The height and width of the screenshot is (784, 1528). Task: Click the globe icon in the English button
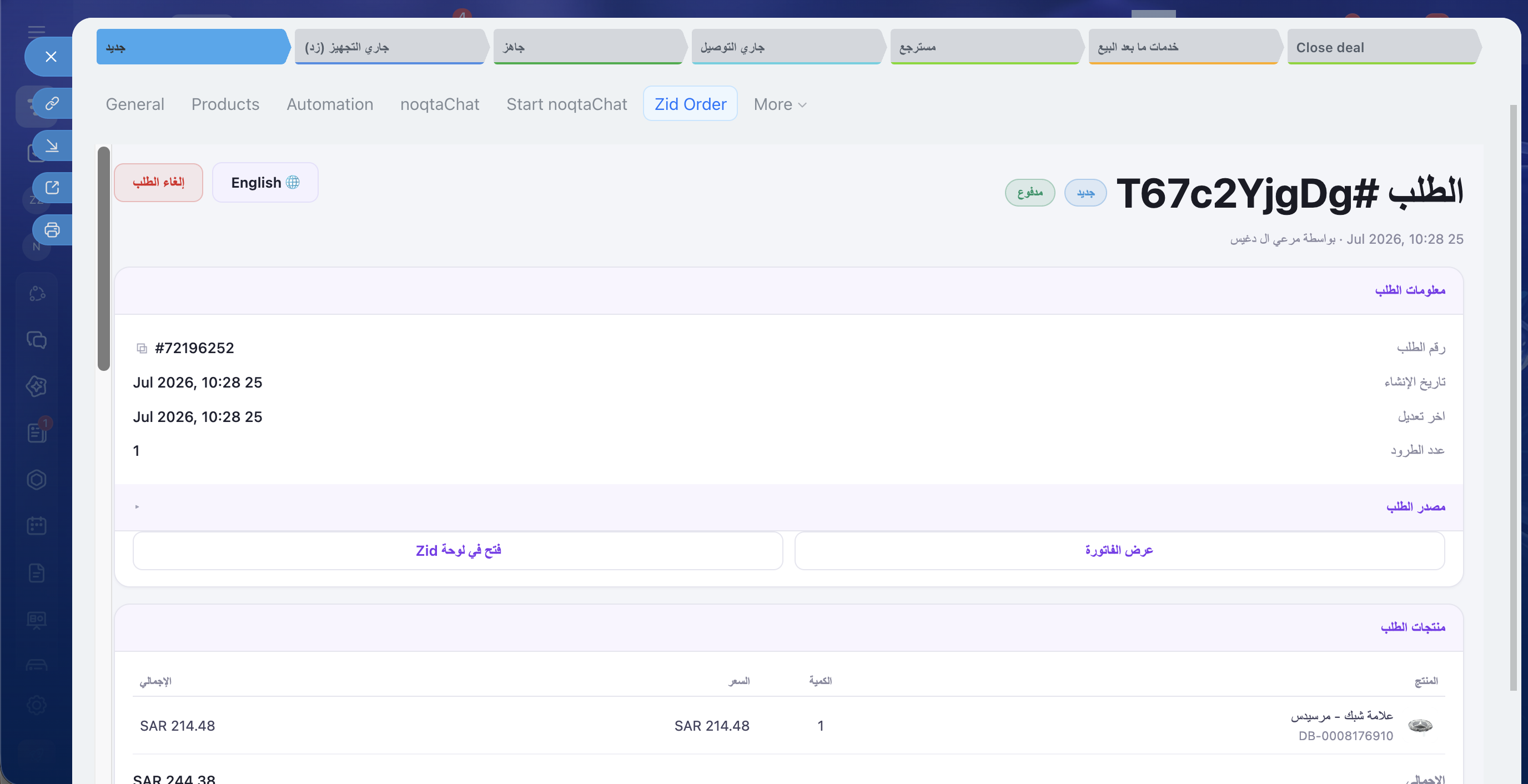pyautogui.click(x=293, y=182)
